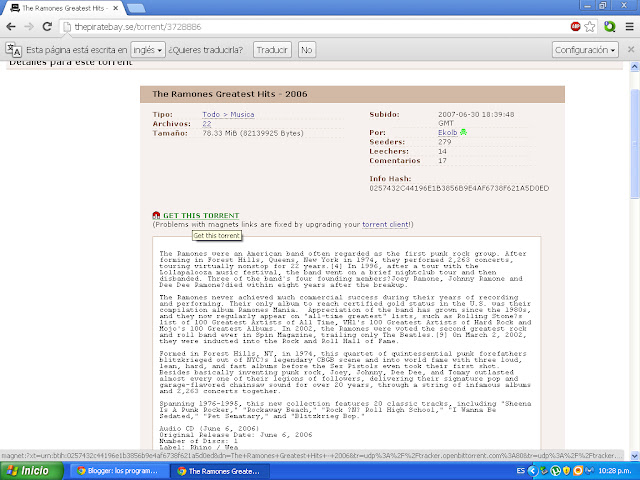Decline translation with No button
The image size is (640, 480).
pyautogui.click(x=307, y=50)
